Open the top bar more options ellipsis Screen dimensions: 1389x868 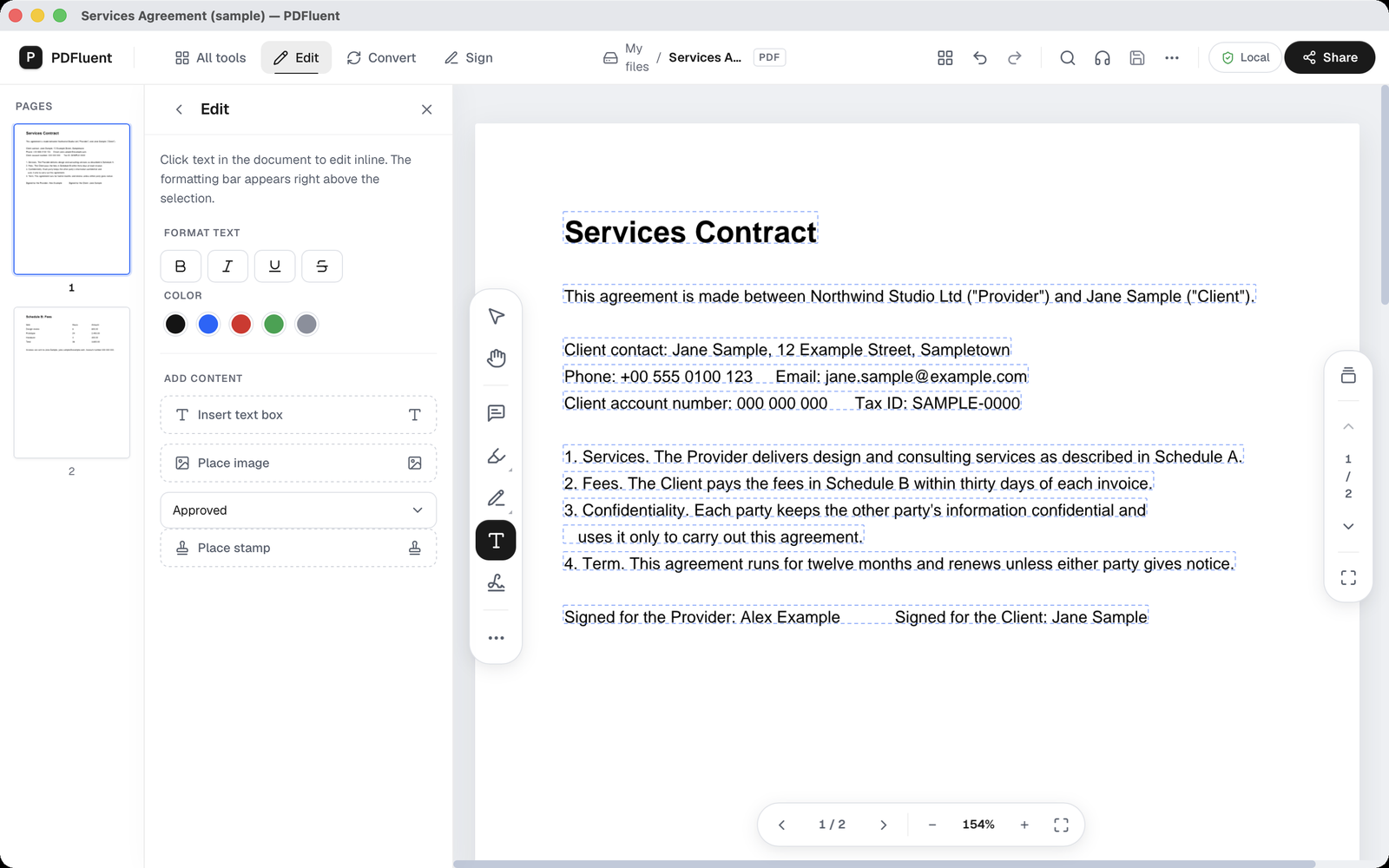(x=1172, y=57)
